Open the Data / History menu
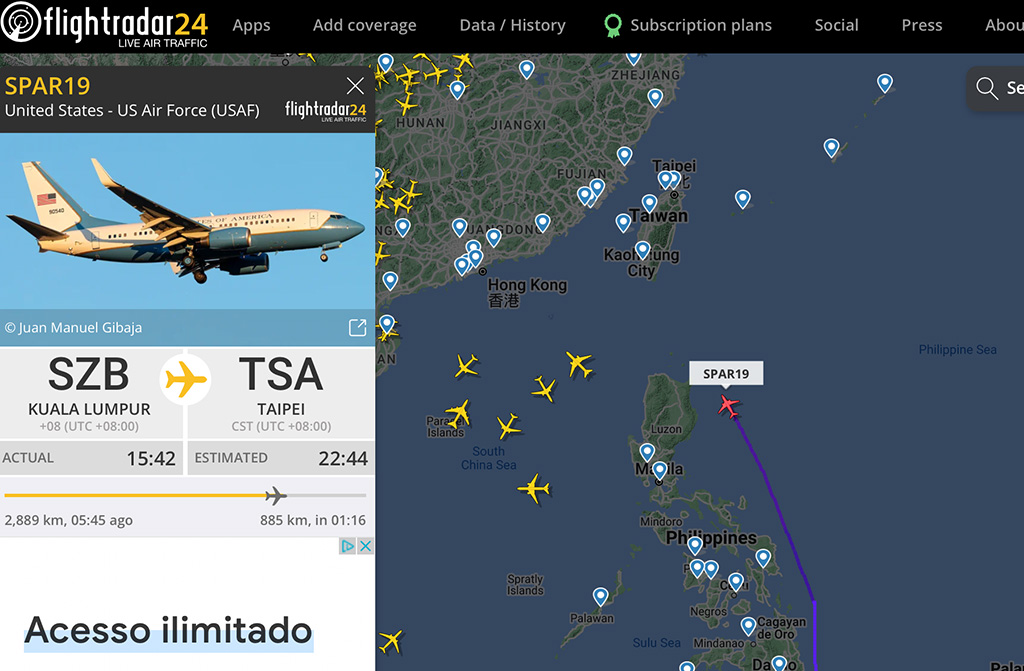The height and width of the screenshot is (671, 1024). pos(512,25)
